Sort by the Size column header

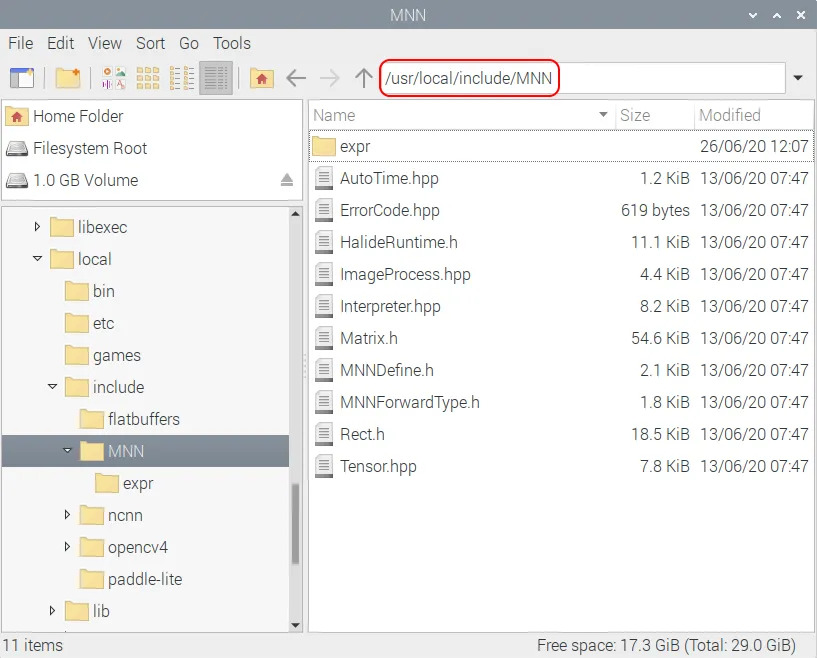coord(654,115)
